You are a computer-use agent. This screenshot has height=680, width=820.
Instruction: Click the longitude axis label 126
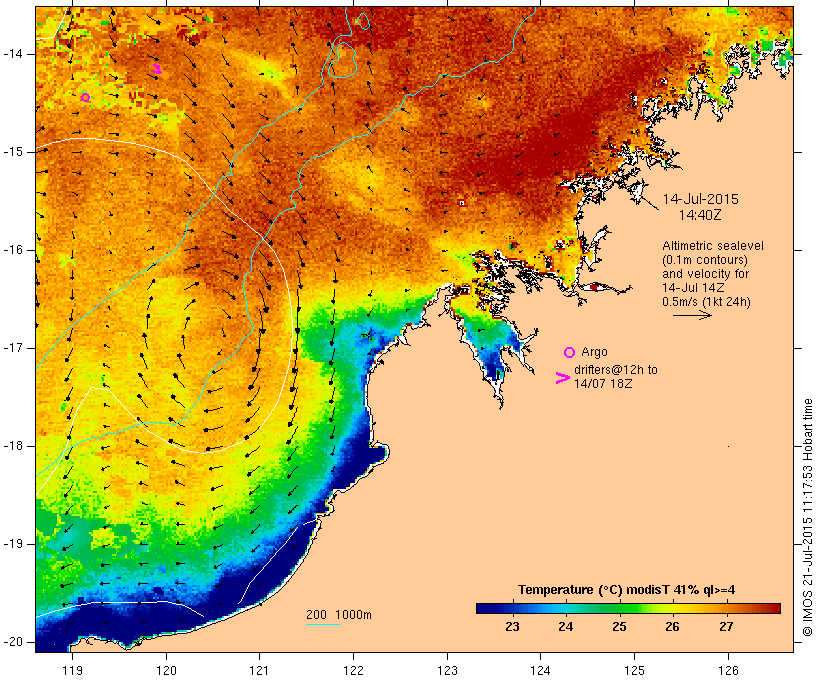coord(728,670)
